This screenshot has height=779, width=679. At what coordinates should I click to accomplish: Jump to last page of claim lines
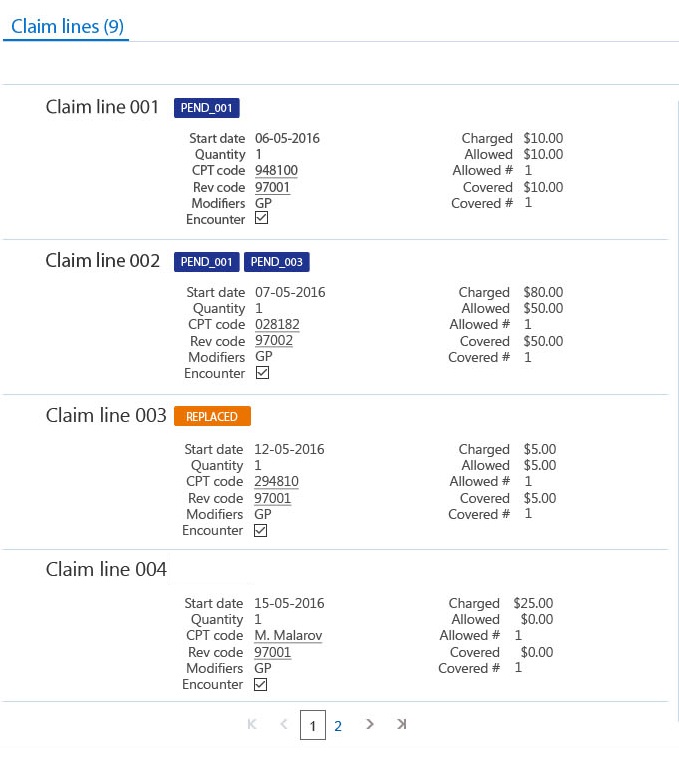[401, 725]
